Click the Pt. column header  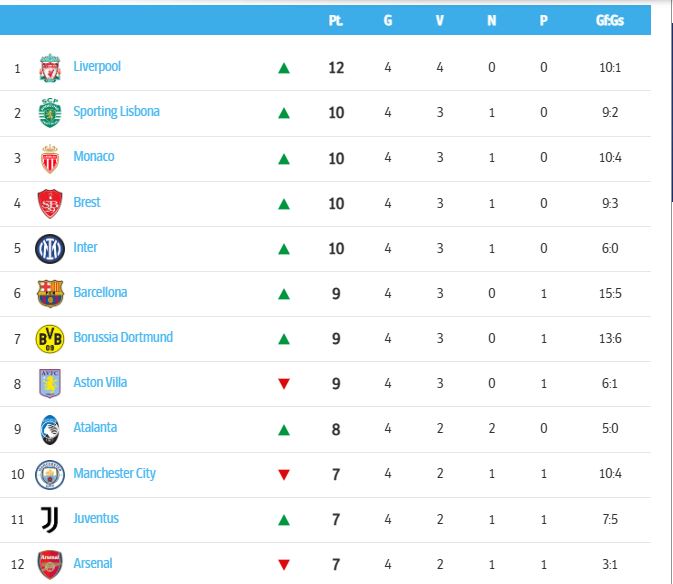(336, 20)
